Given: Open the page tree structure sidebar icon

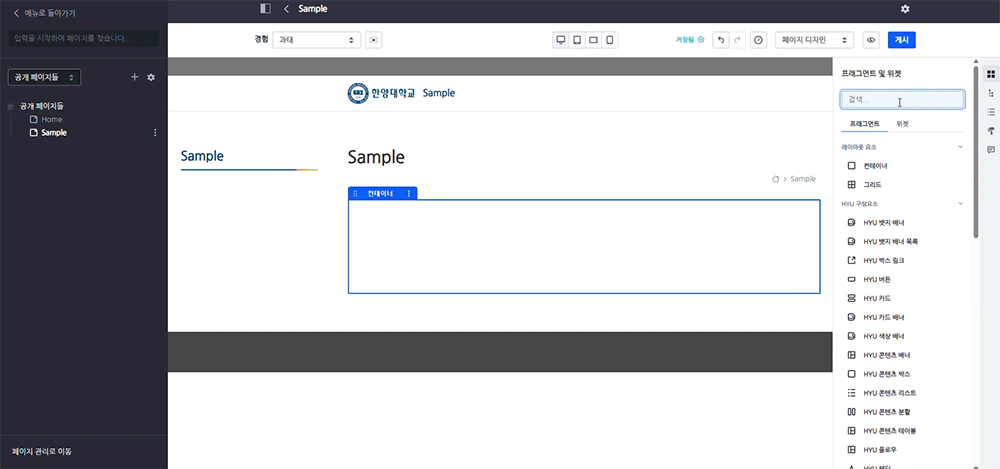Looking at the screenshot, I should pos(990,93).
